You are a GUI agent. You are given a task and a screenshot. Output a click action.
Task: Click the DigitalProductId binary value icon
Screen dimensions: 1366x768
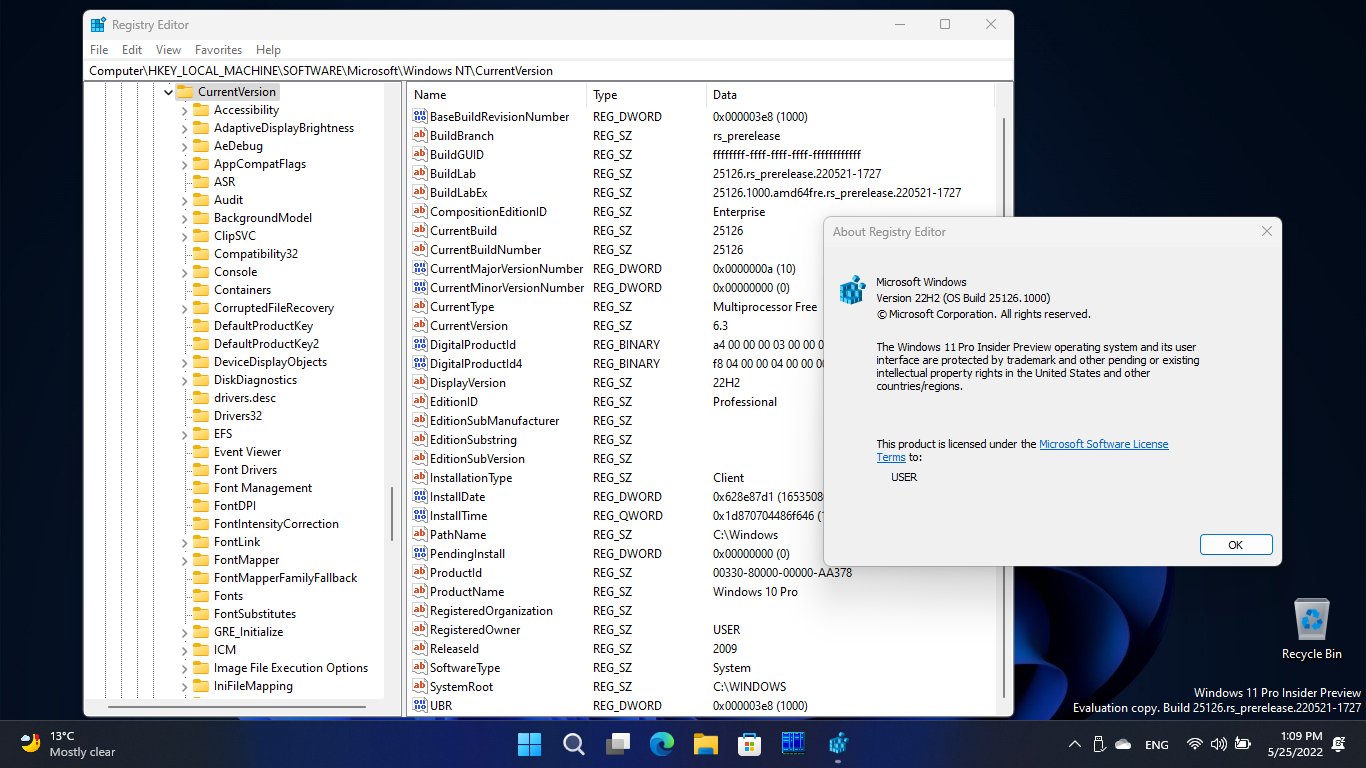click(x=420, y=345)
